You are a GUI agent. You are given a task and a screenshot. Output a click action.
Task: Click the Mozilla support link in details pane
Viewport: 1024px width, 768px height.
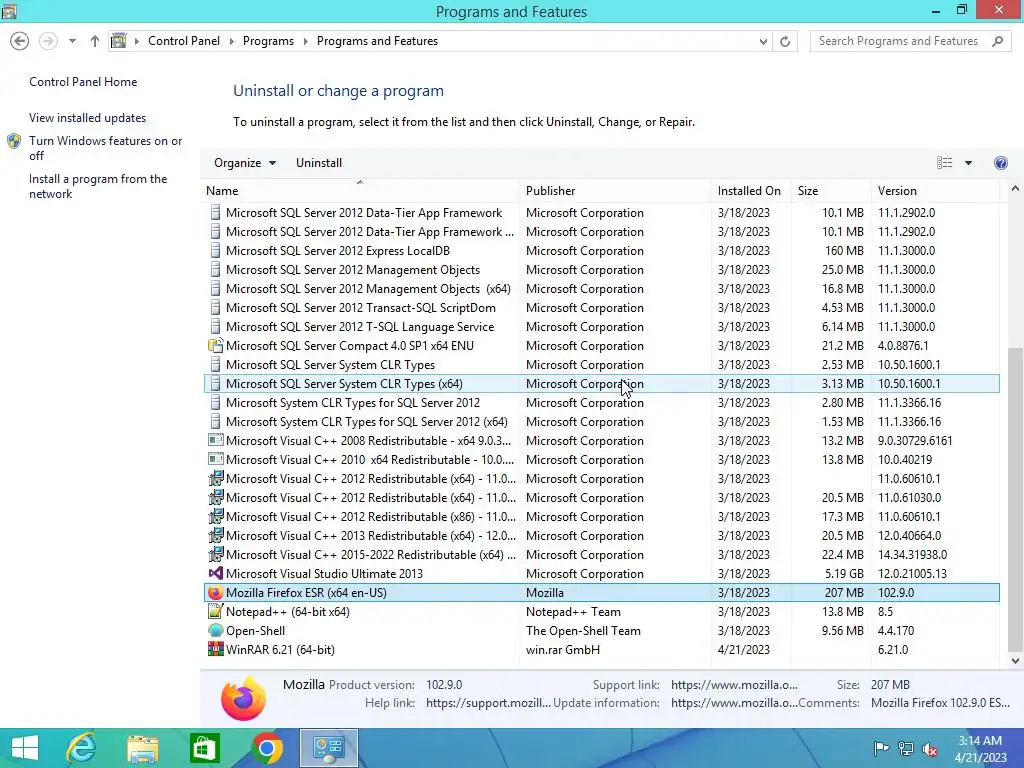coord(734,685)
